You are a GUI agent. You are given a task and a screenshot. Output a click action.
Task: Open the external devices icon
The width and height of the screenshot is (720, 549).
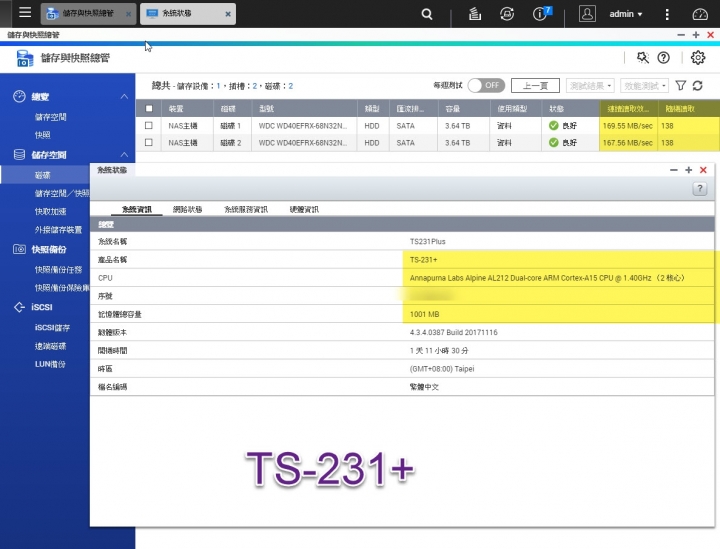tap(507, 14)
